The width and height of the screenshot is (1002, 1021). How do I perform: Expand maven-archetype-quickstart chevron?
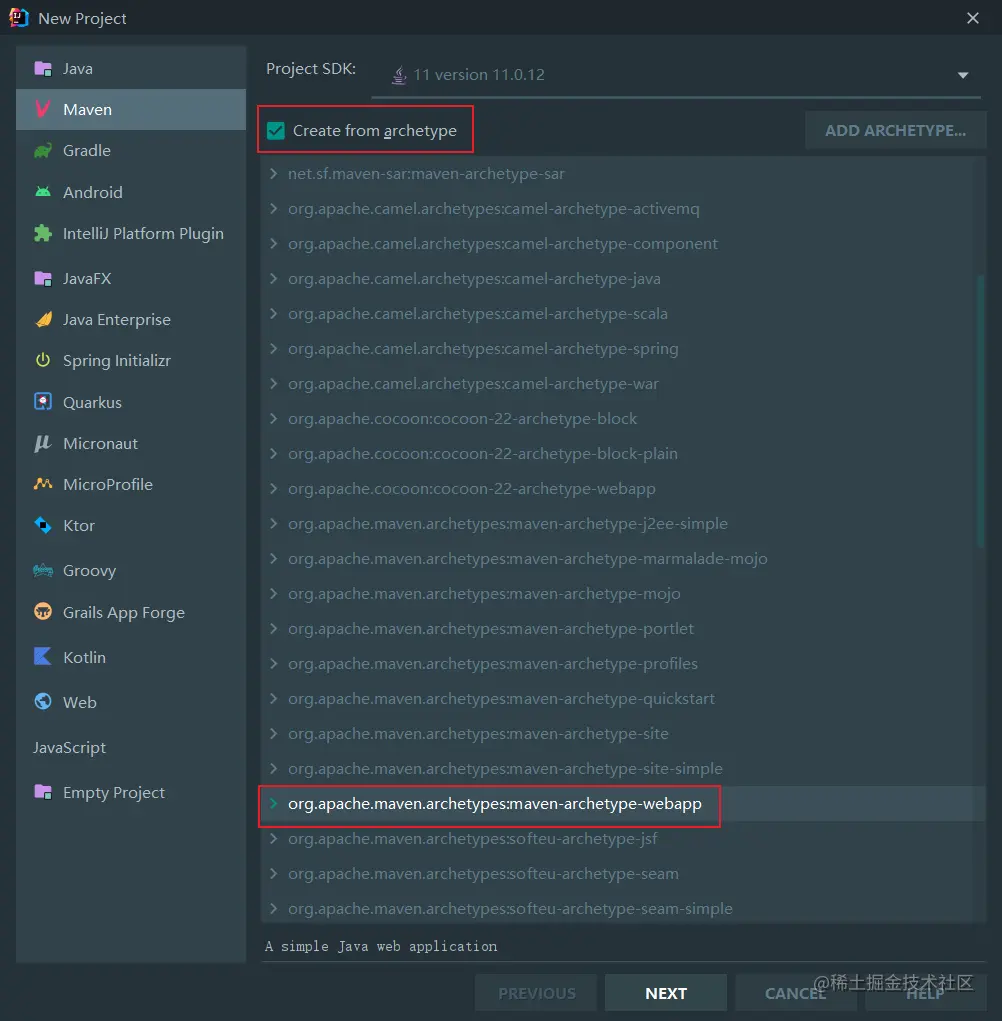pyautogui.click(x=273, y=698)
